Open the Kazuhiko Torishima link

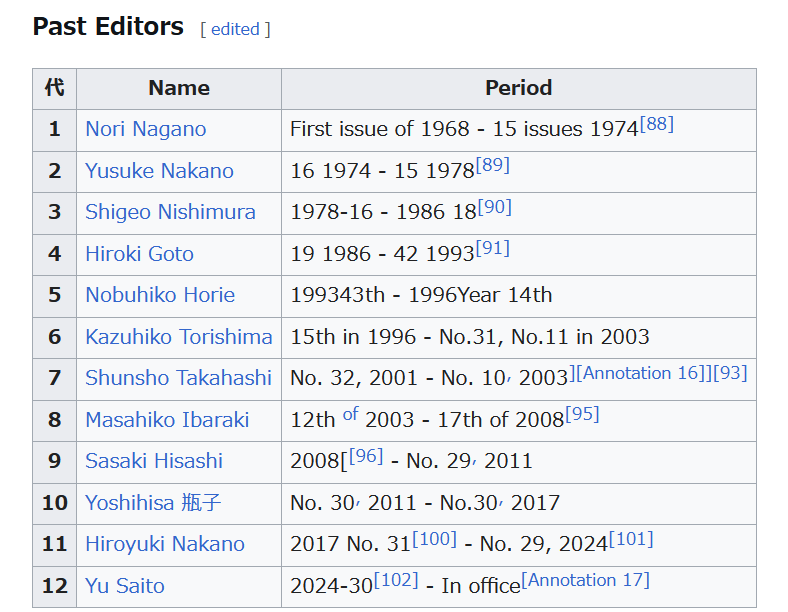click(178, 337)
